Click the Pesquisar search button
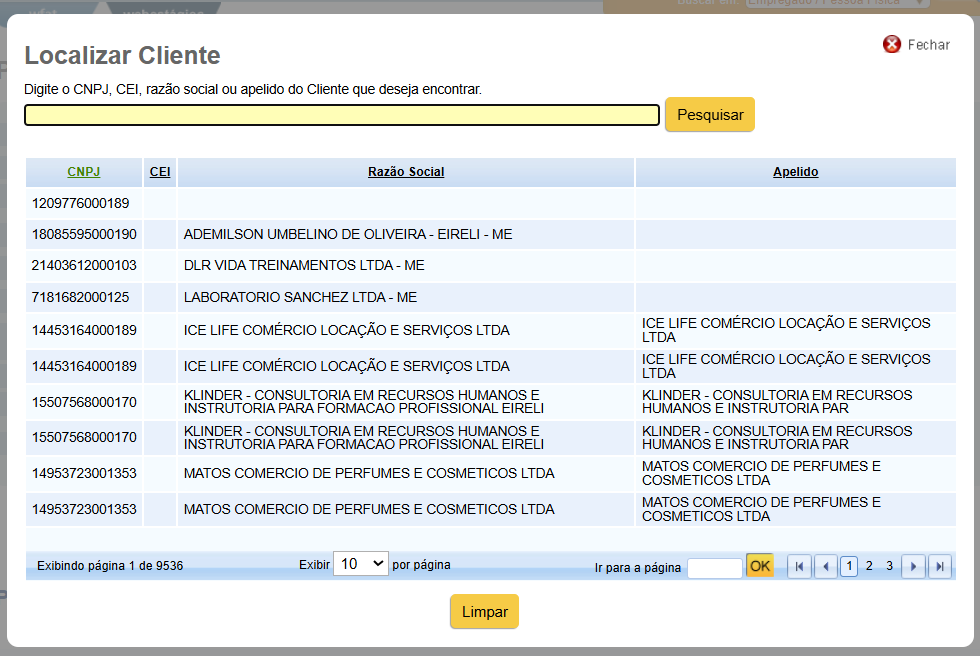980x656 pixels. pos(710,115)
